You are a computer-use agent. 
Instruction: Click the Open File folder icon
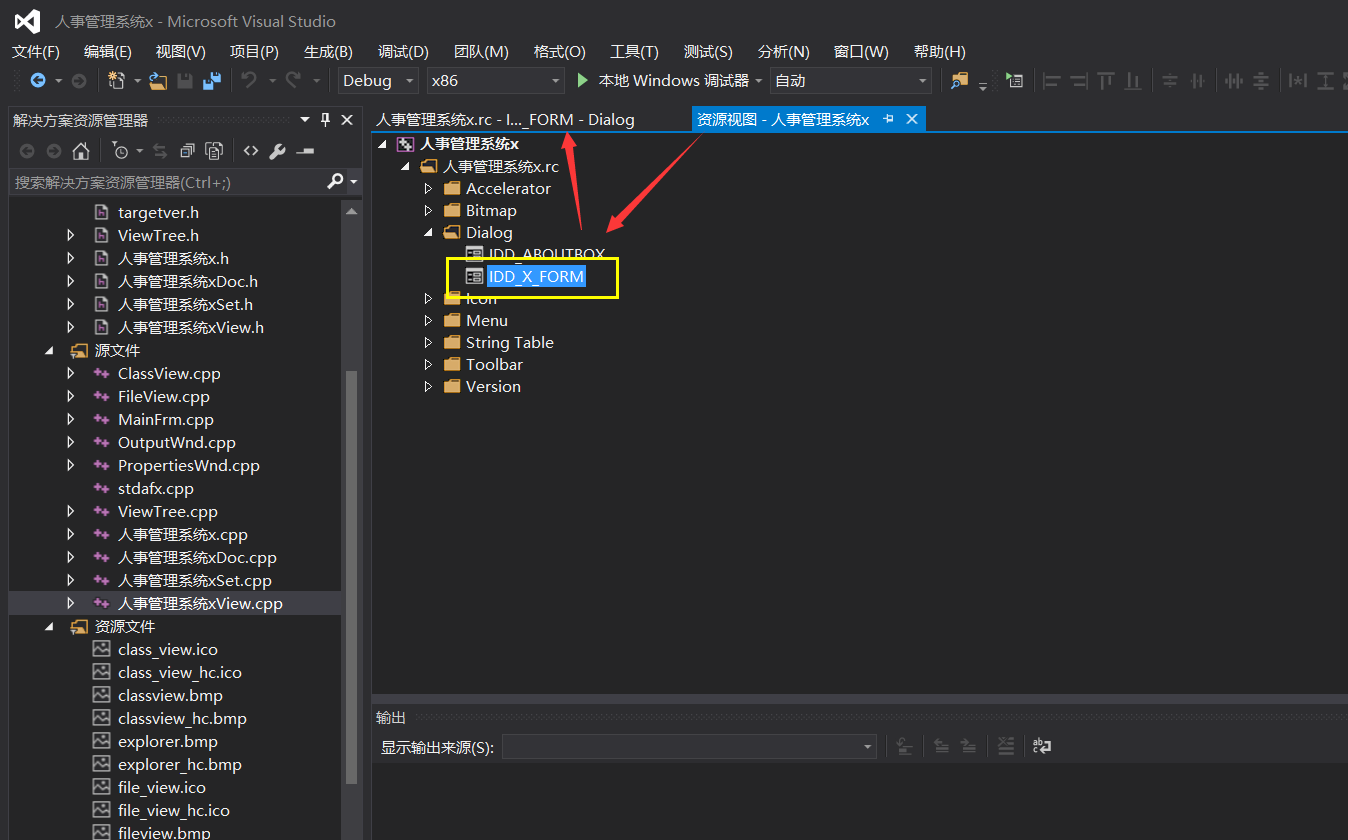[x=158, y=81]
